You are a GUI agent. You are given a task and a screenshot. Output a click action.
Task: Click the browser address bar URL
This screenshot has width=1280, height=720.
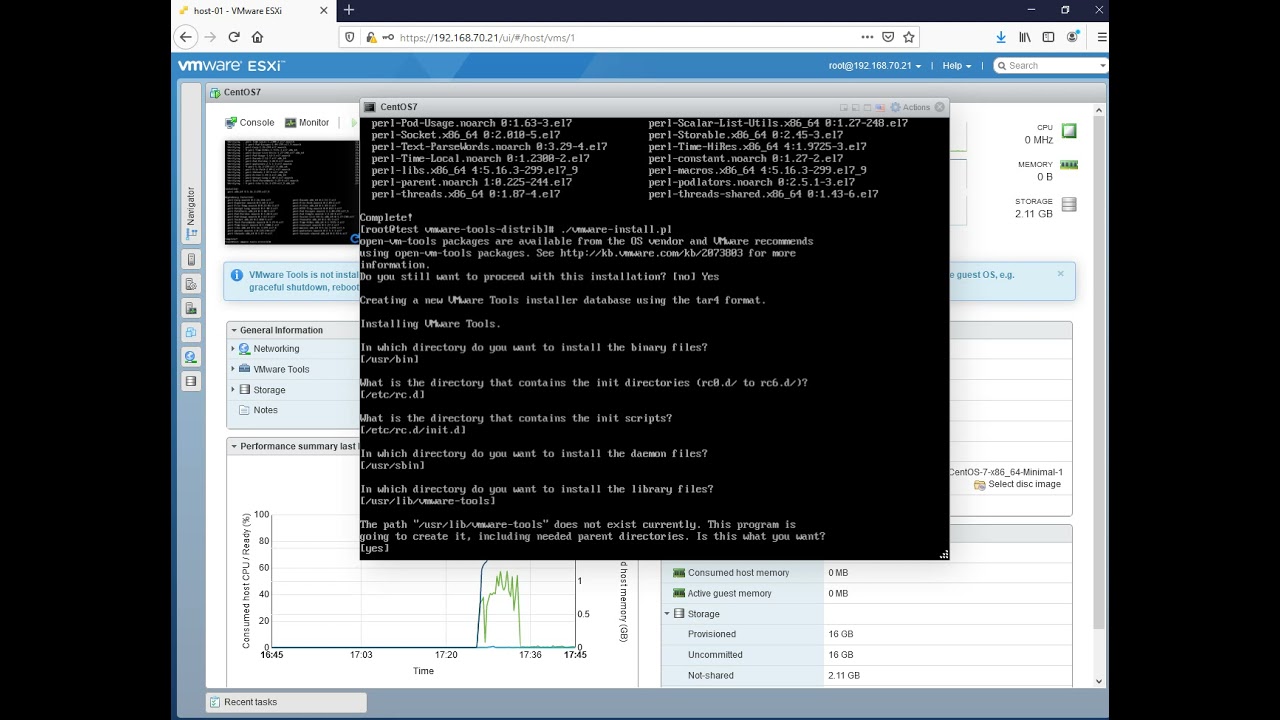tap(487, 38)
